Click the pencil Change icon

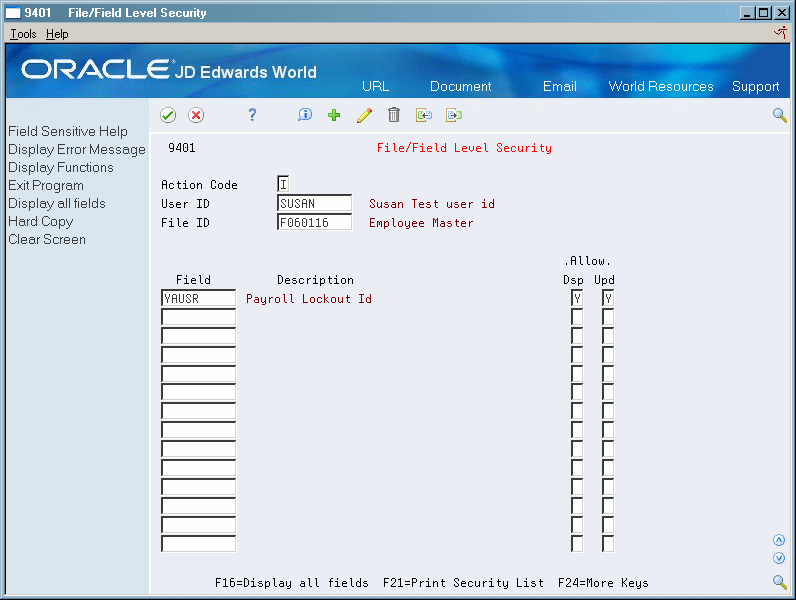pos(364,115)
